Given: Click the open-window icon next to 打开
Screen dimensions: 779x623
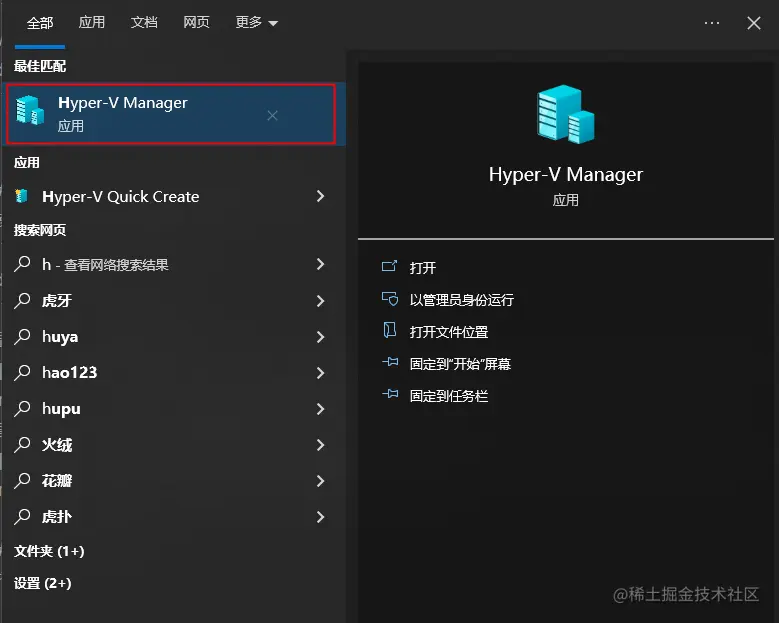Looking at the screenshot, I should tap(390, 266).
